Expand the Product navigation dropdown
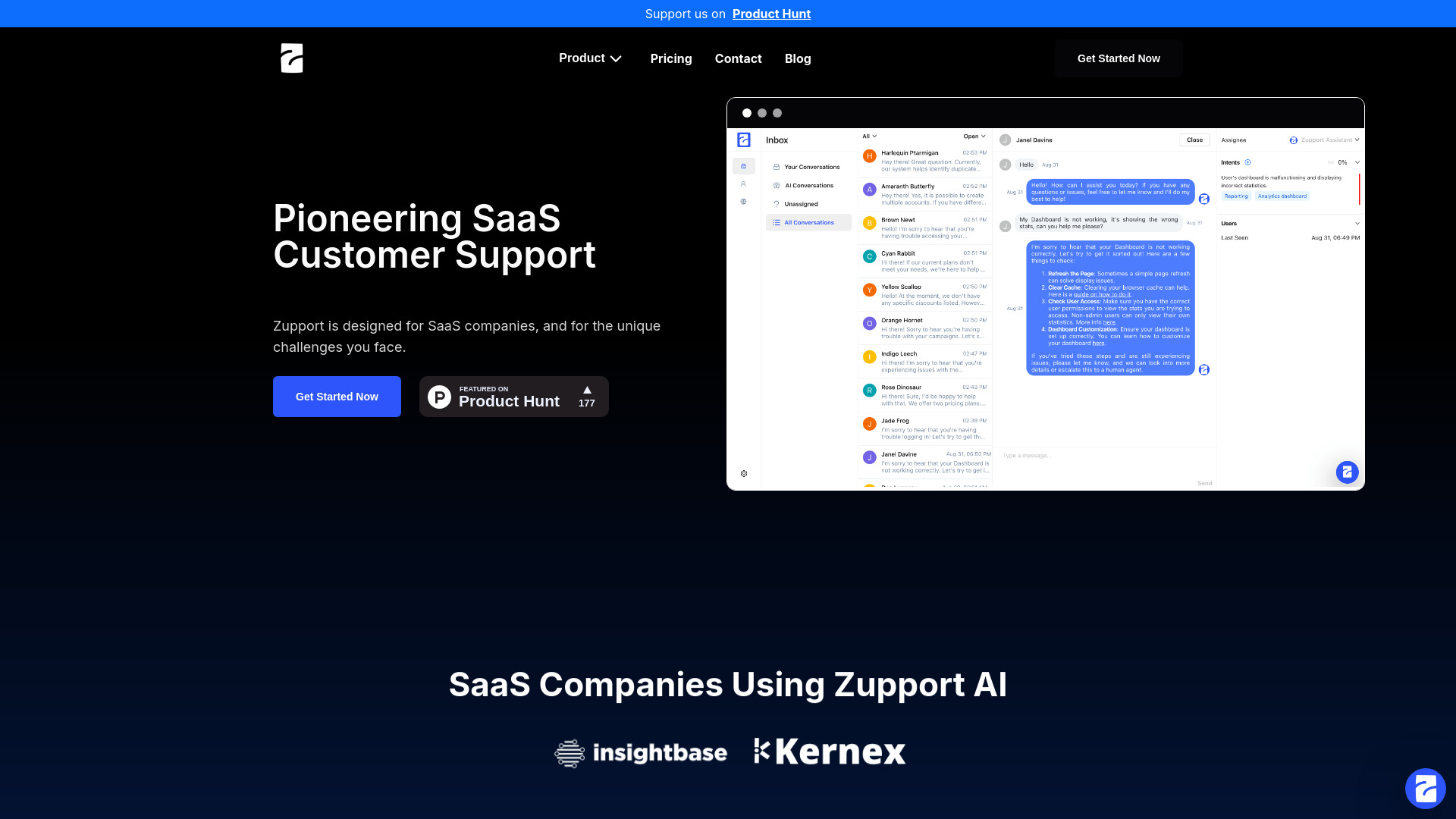Screen dimensions: 1456x819 (592, 58)
